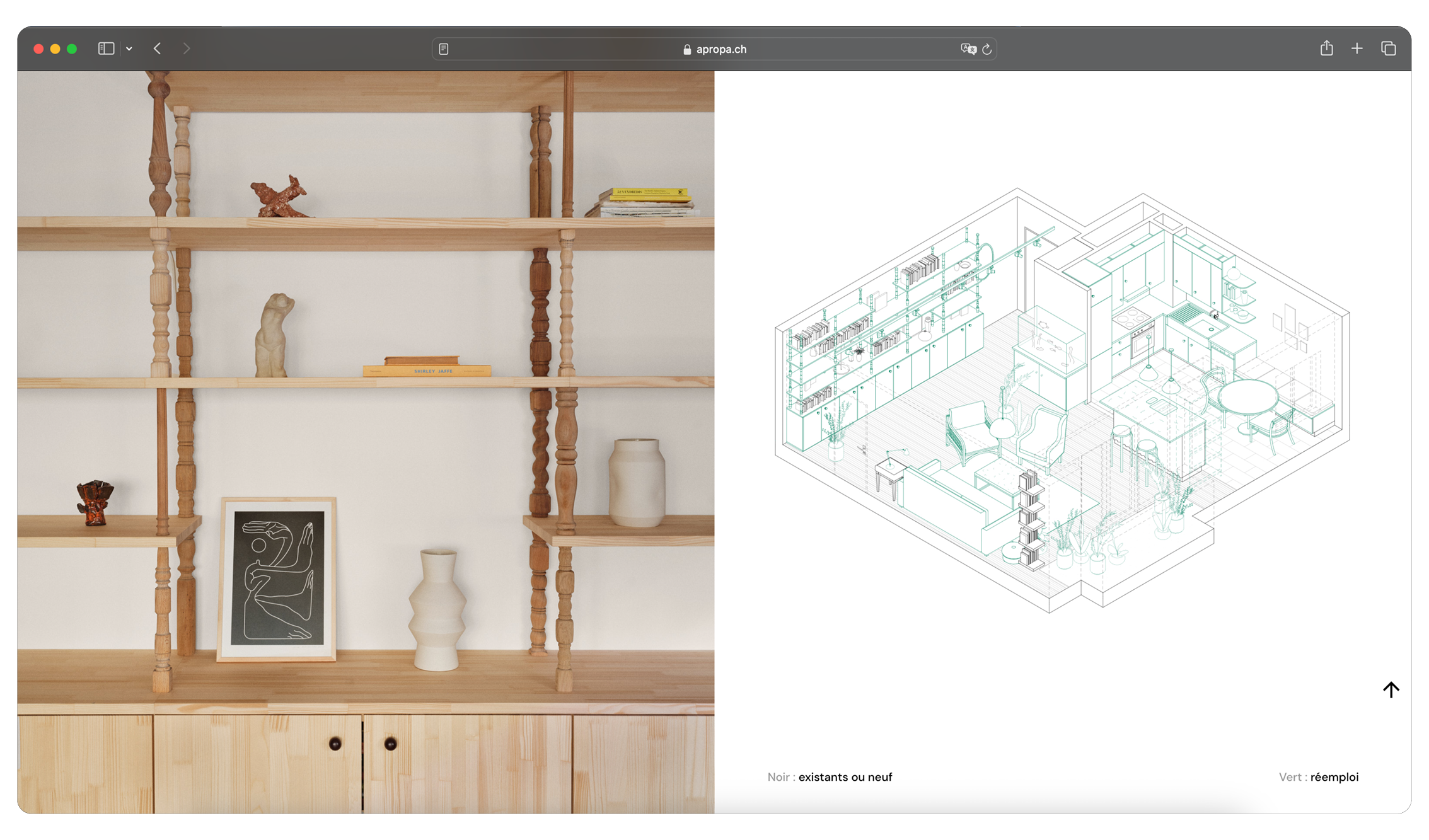Click the 'existants ou neuf' legend text
The width and height of the screenshot is (1429, 840).
tap(845, 777)
